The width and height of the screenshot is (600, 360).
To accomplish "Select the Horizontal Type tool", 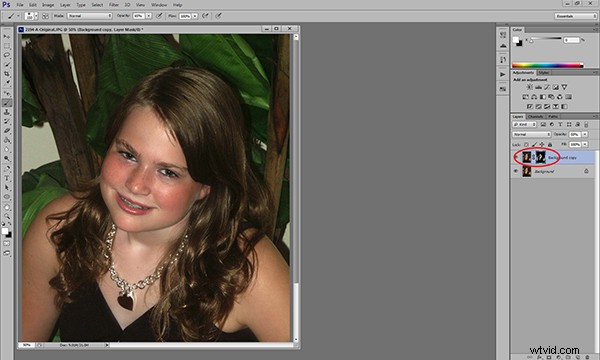I will (x=7, y=178).
